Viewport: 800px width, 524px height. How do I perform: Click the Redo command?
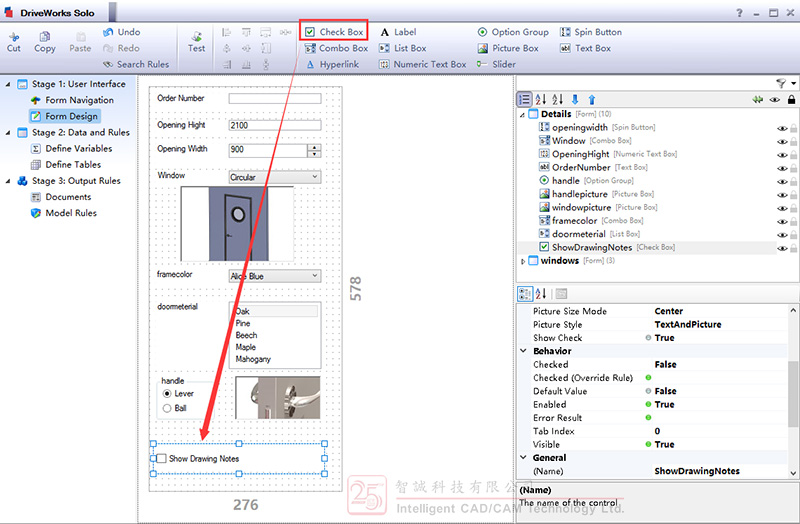click(x=121, y=48)
